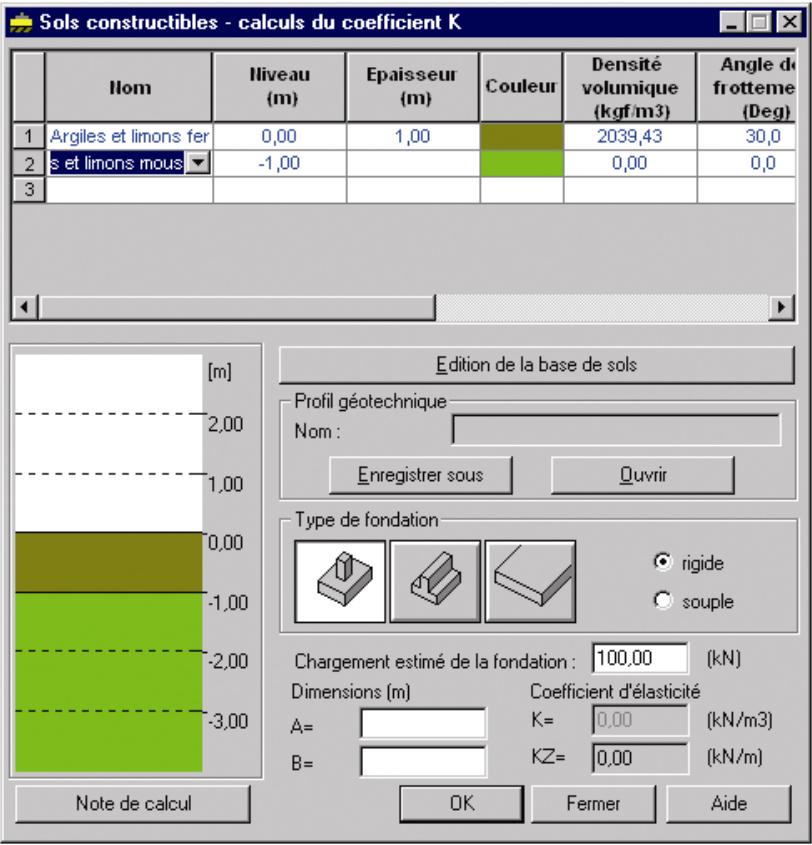Click the table's left scroll arrow
The width and height of the screenshot is (812, 845).
click(25, 307)
